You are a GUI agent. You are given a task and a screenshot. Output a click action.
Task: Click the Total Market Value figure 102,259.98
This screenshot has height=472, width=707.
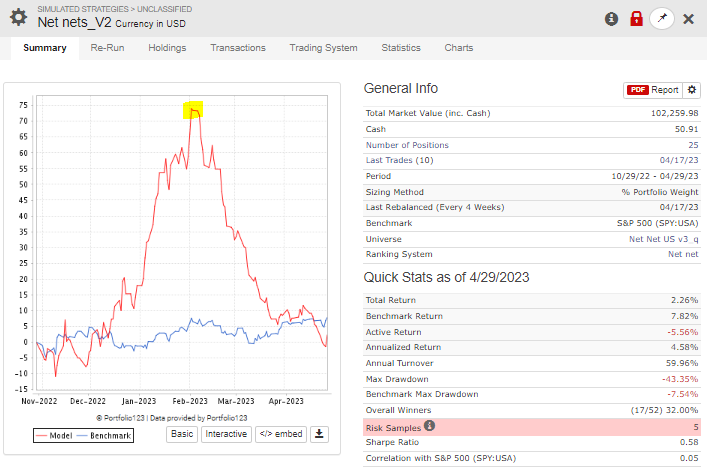(x=675, y=113)
